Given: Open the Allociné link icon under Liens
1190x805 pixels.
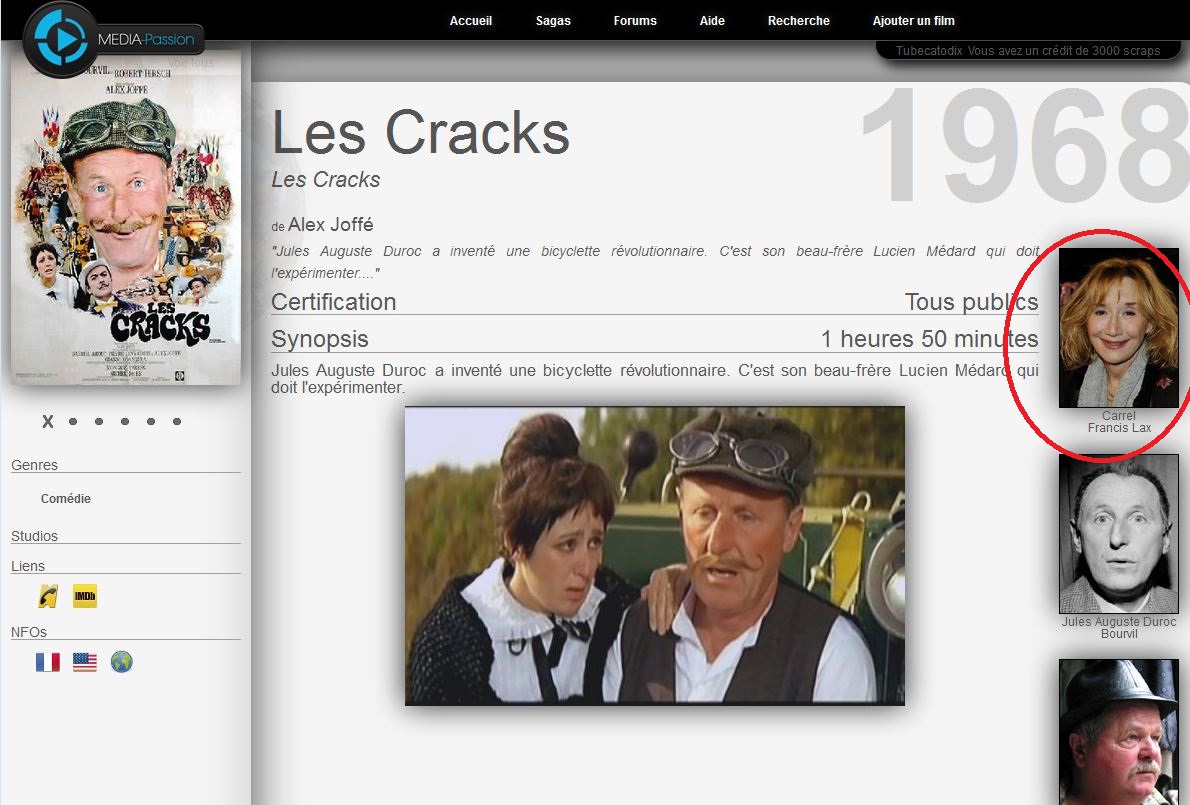Looking at the screenshot, I should point(48,596).
